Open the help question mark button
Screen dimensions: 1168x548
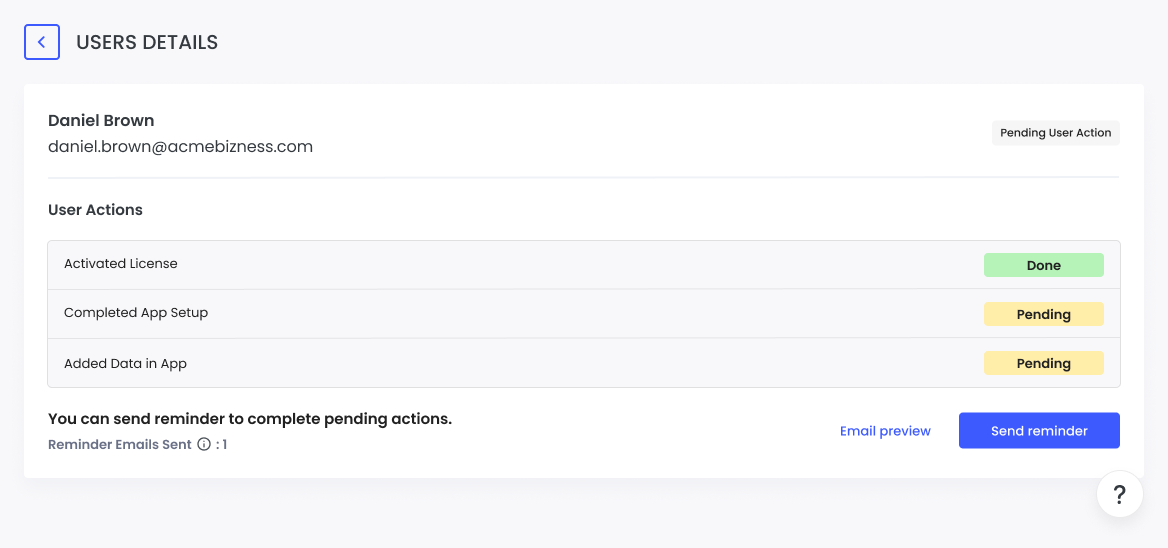(1119, 494)
